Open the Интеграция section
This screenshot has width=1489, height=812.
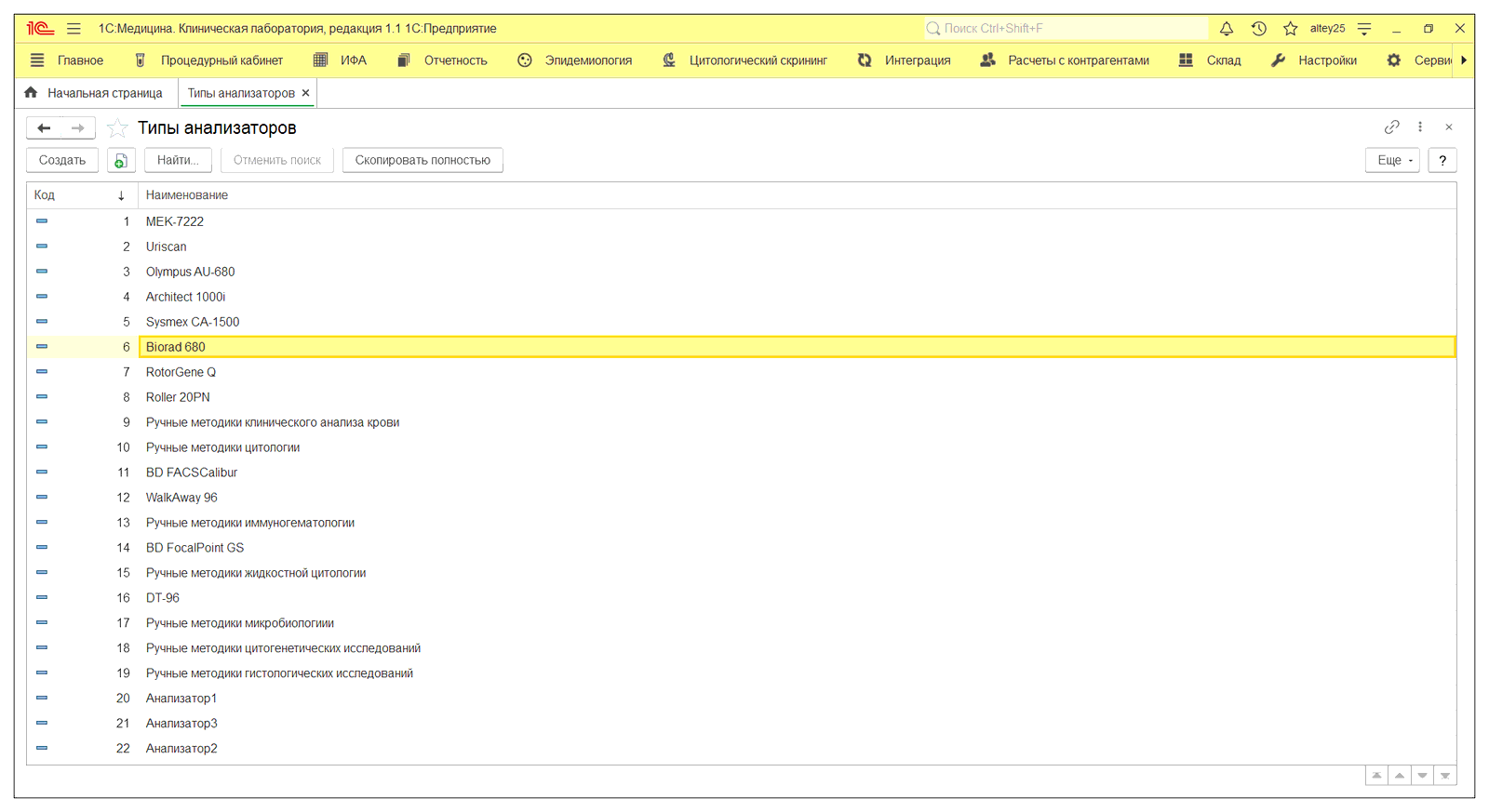904,60
